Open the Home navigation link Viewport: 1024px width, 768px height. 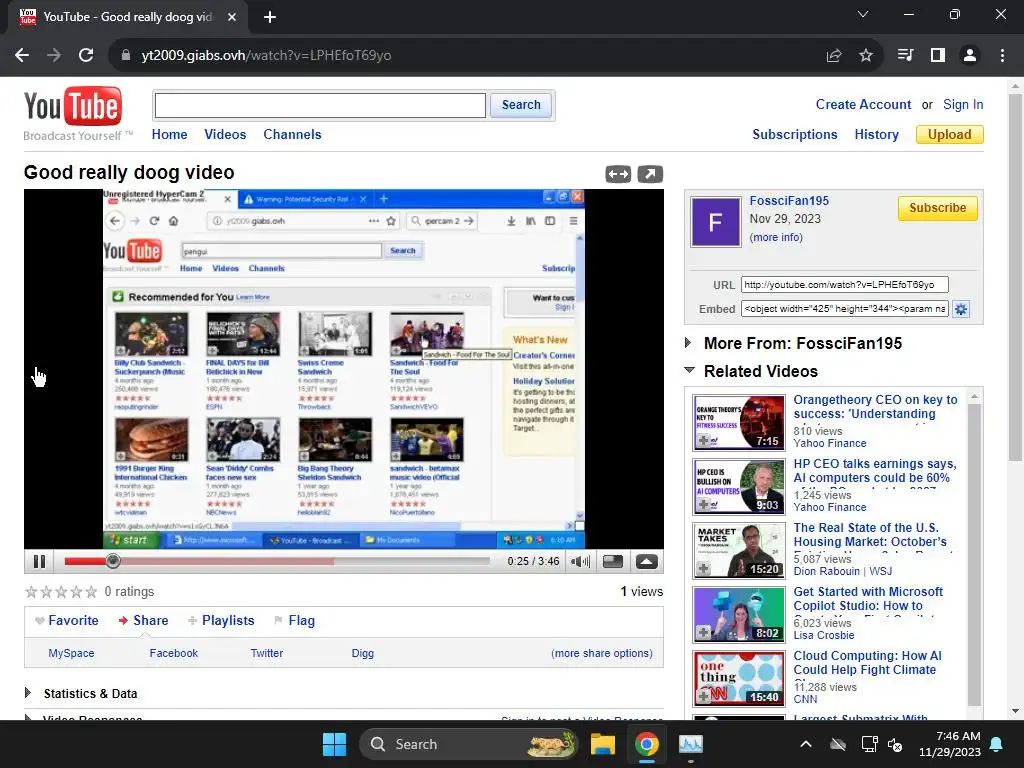pos(169,135)
